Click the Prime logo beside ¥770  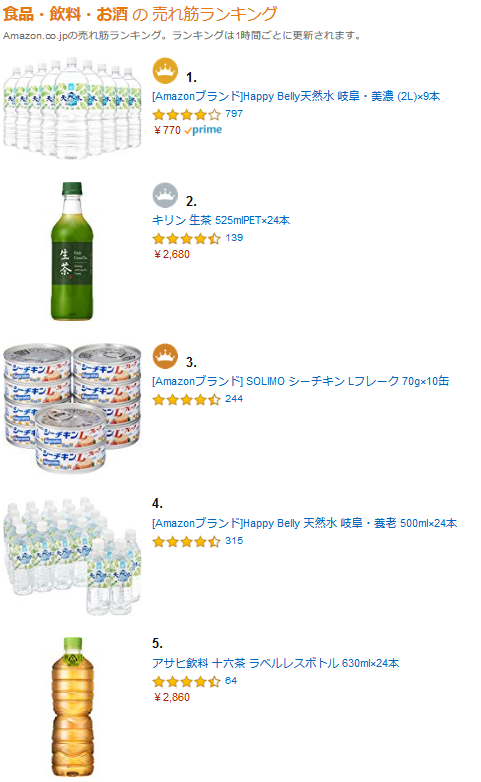203,130
